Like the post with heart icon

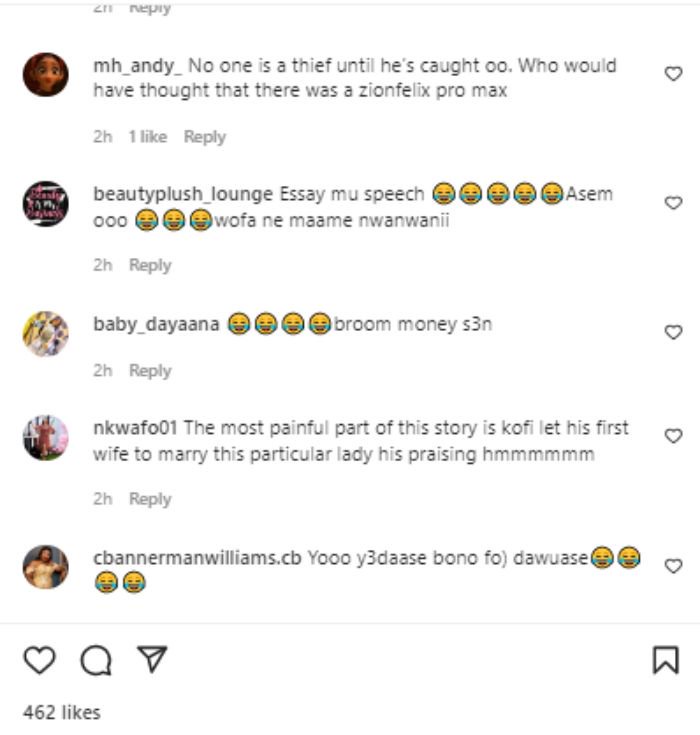pos(39,660)
